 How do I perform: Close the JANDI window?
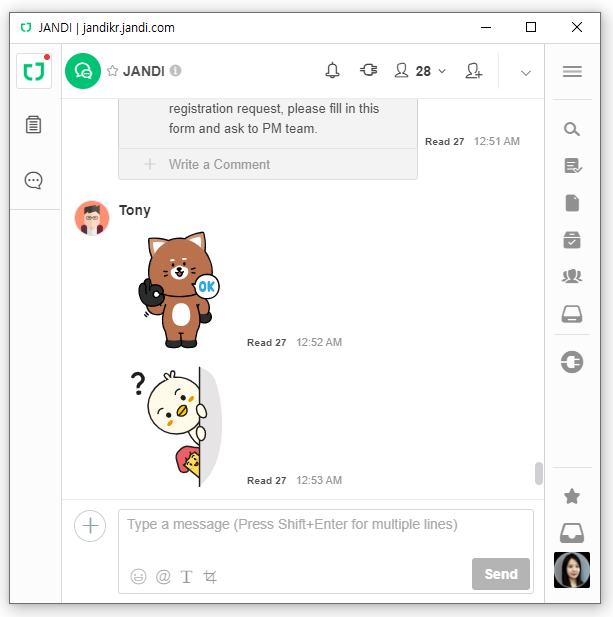(x=577, y=27)
